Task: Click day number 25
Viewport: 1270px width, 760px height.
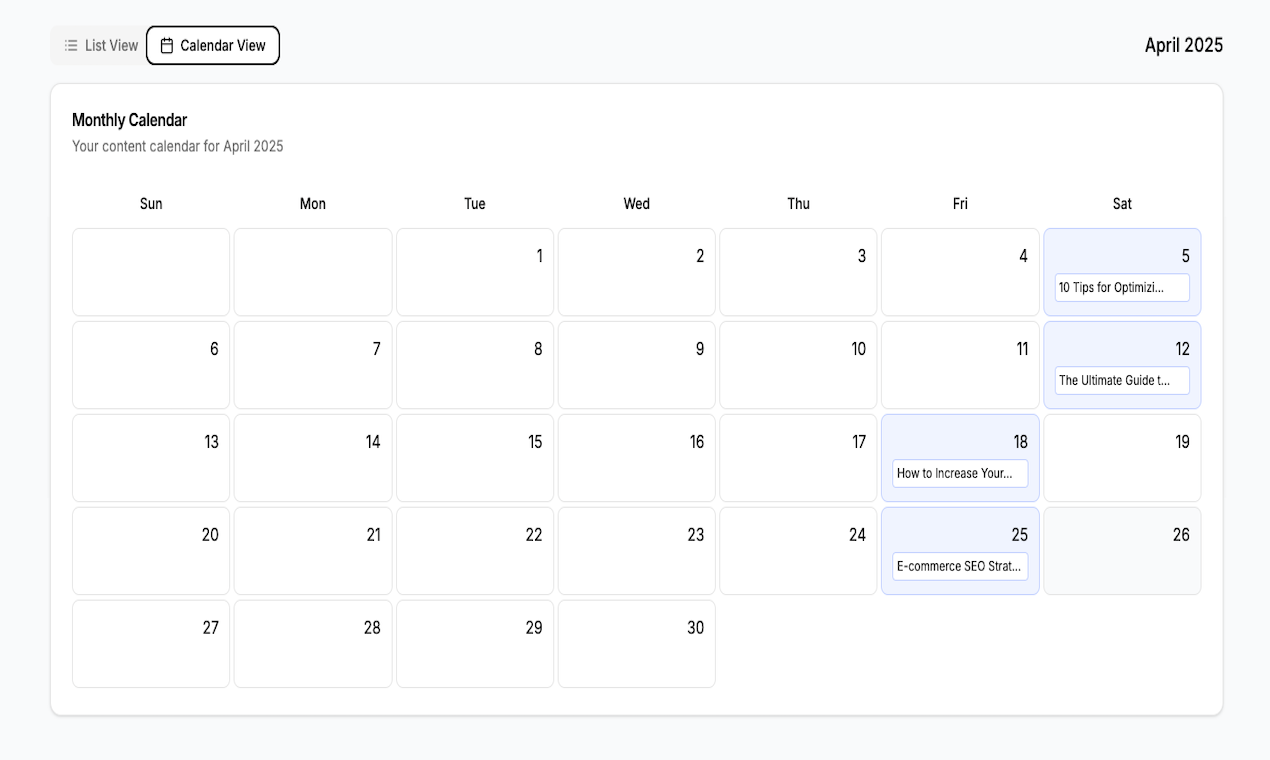Action: point(1019,535)
